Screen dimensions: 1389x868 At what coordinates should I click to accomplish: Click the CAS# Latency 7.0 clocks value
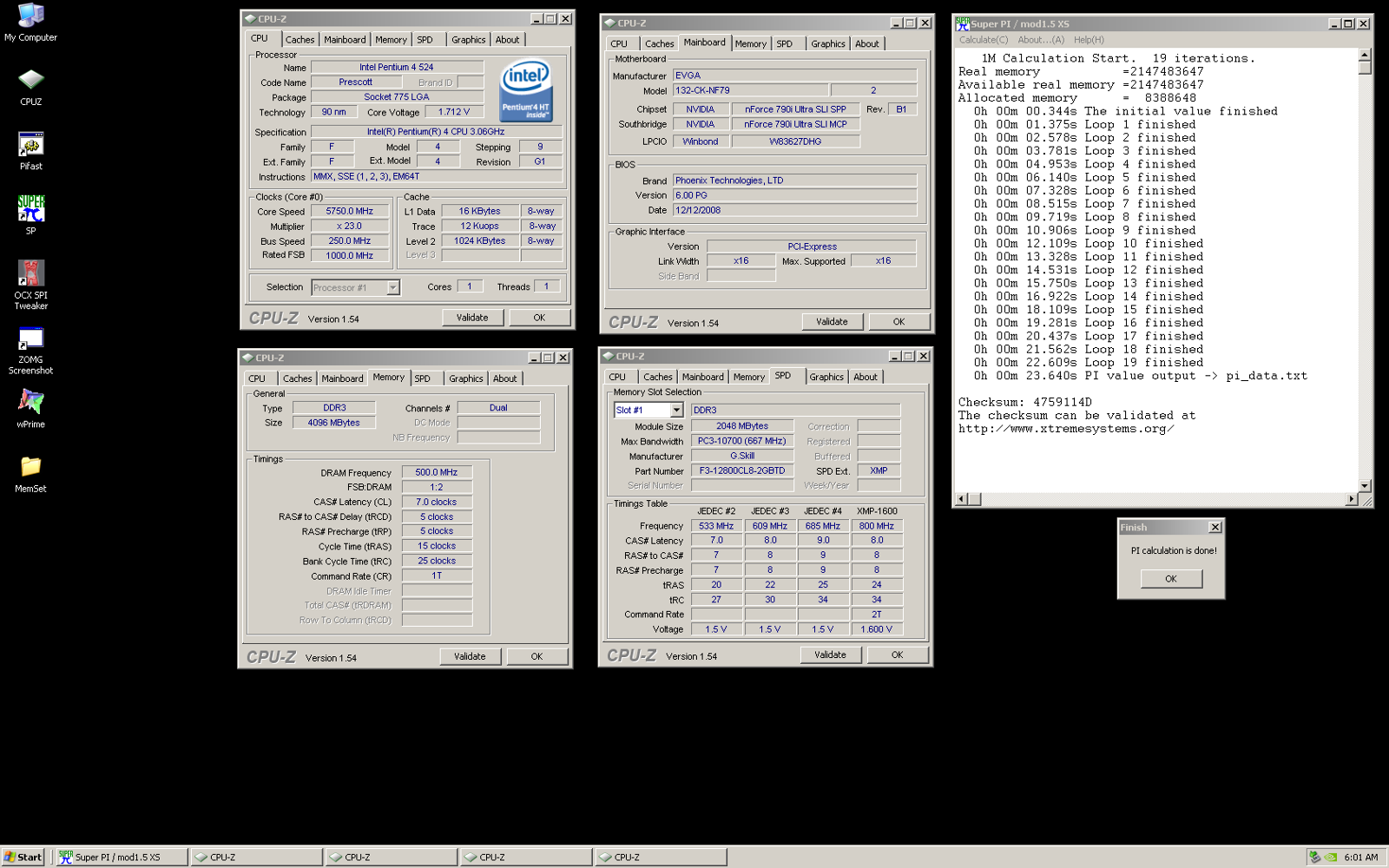coord(436,502)
